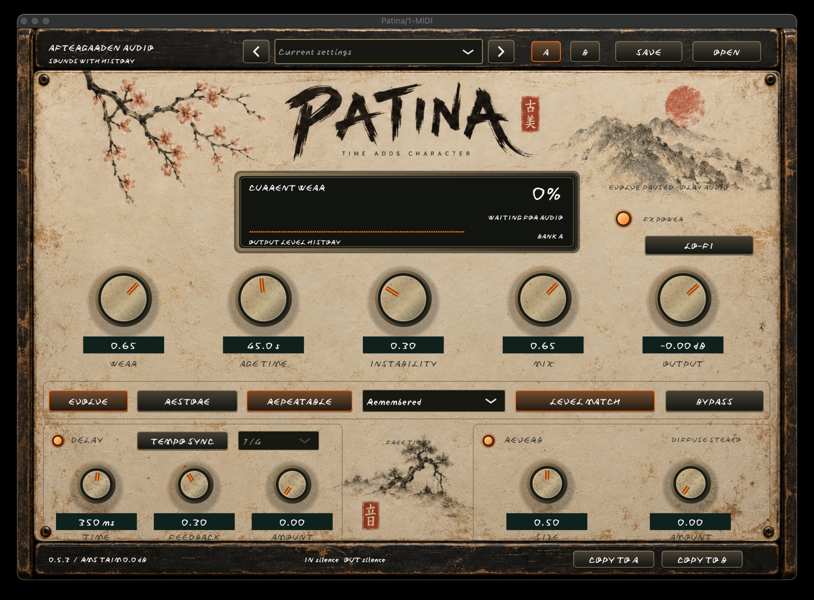Click the Copy to B button

(702, 560)
